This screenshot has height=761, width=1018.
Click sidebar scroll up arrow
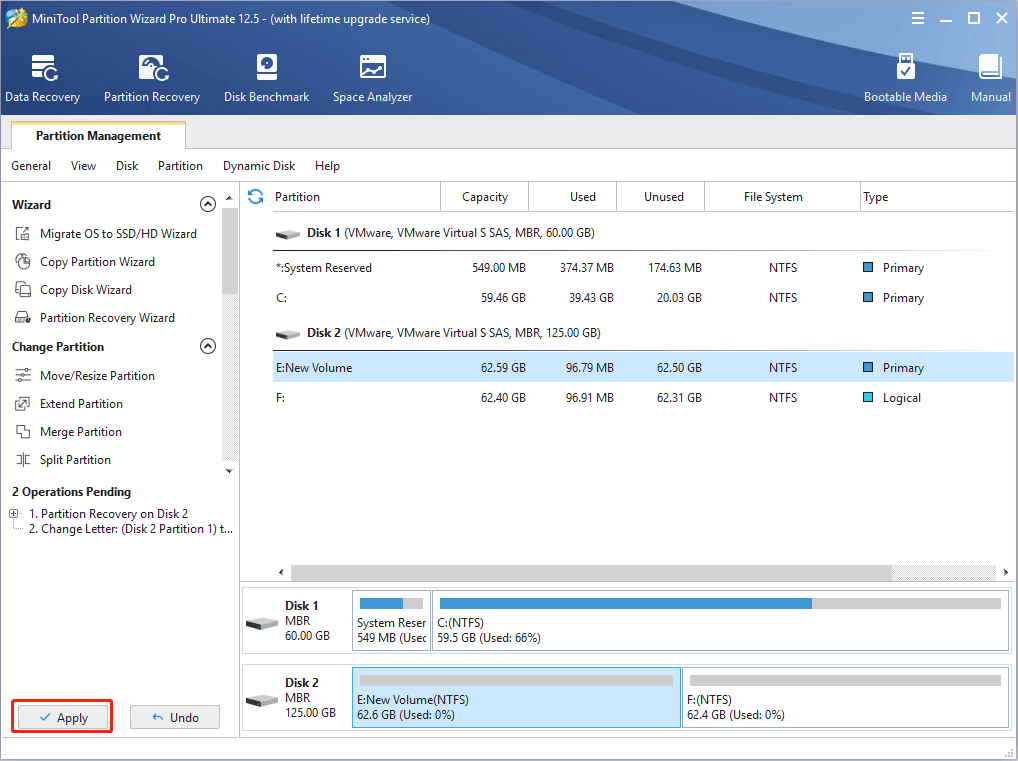pyautogui.click(x=229, y=197)
